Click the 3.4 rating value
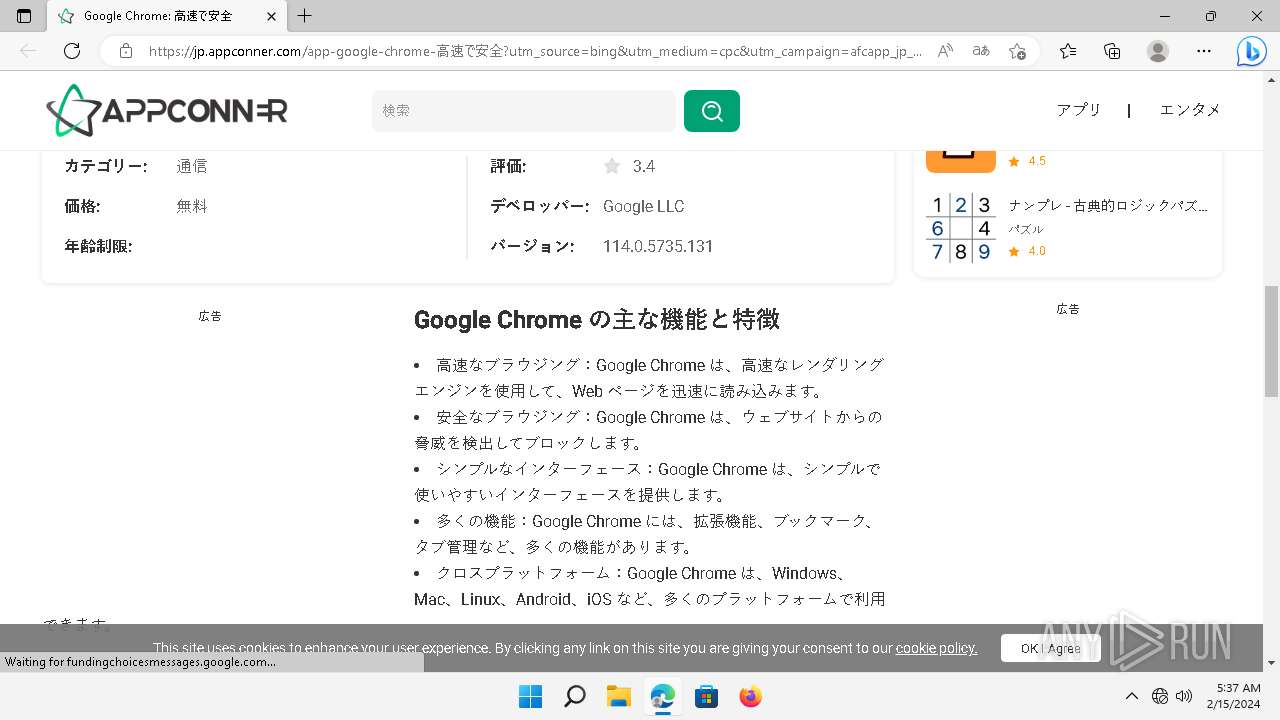 [x=644, y=166]
